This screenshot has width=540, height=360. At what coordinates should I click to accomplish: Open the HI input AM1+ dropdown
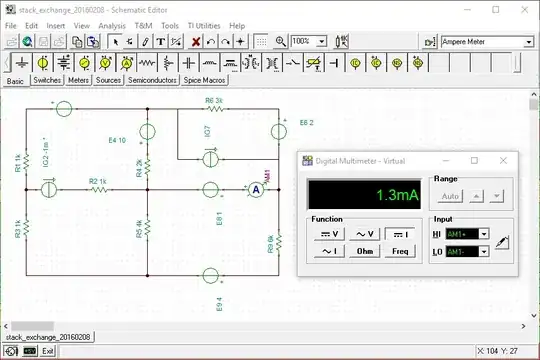point(484,234)
